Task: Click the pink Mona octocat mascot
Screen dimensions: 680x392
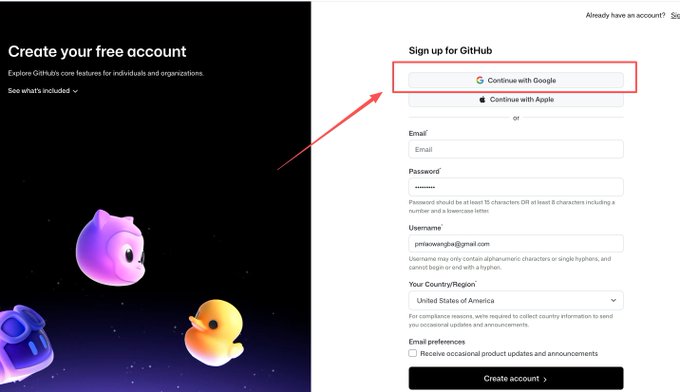Action: 110,248
